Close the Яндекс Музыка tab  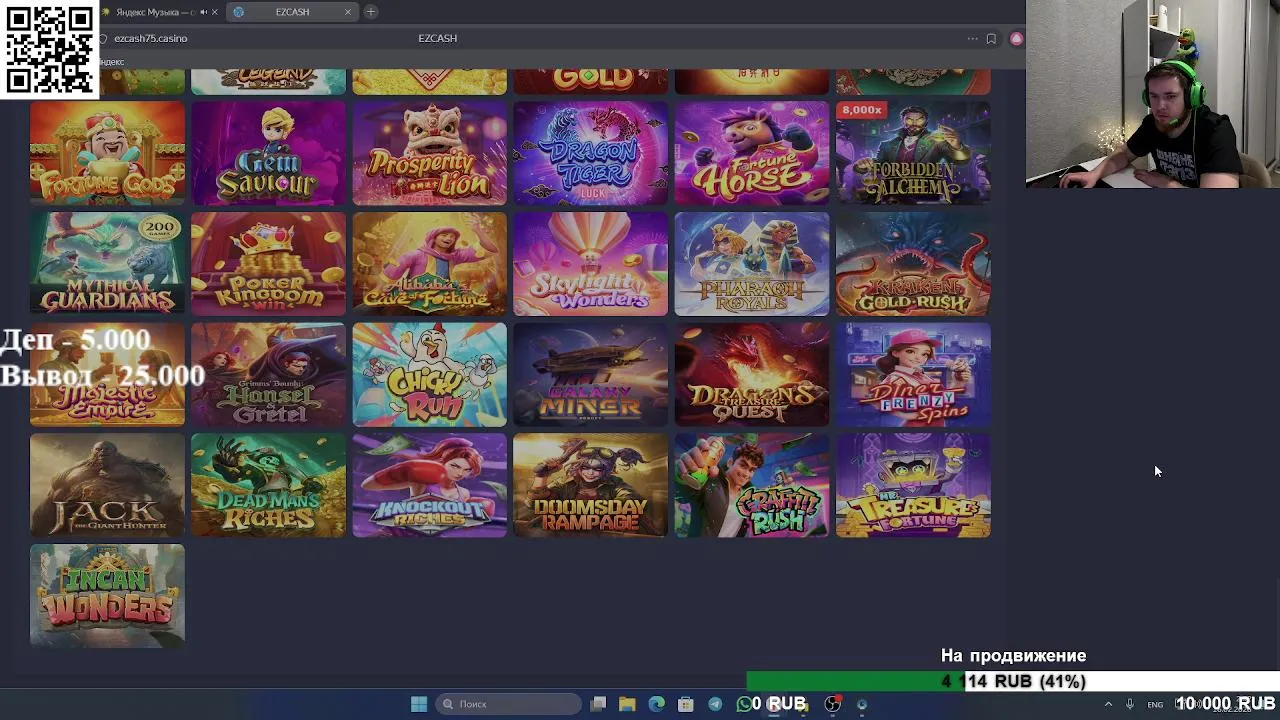214,12
